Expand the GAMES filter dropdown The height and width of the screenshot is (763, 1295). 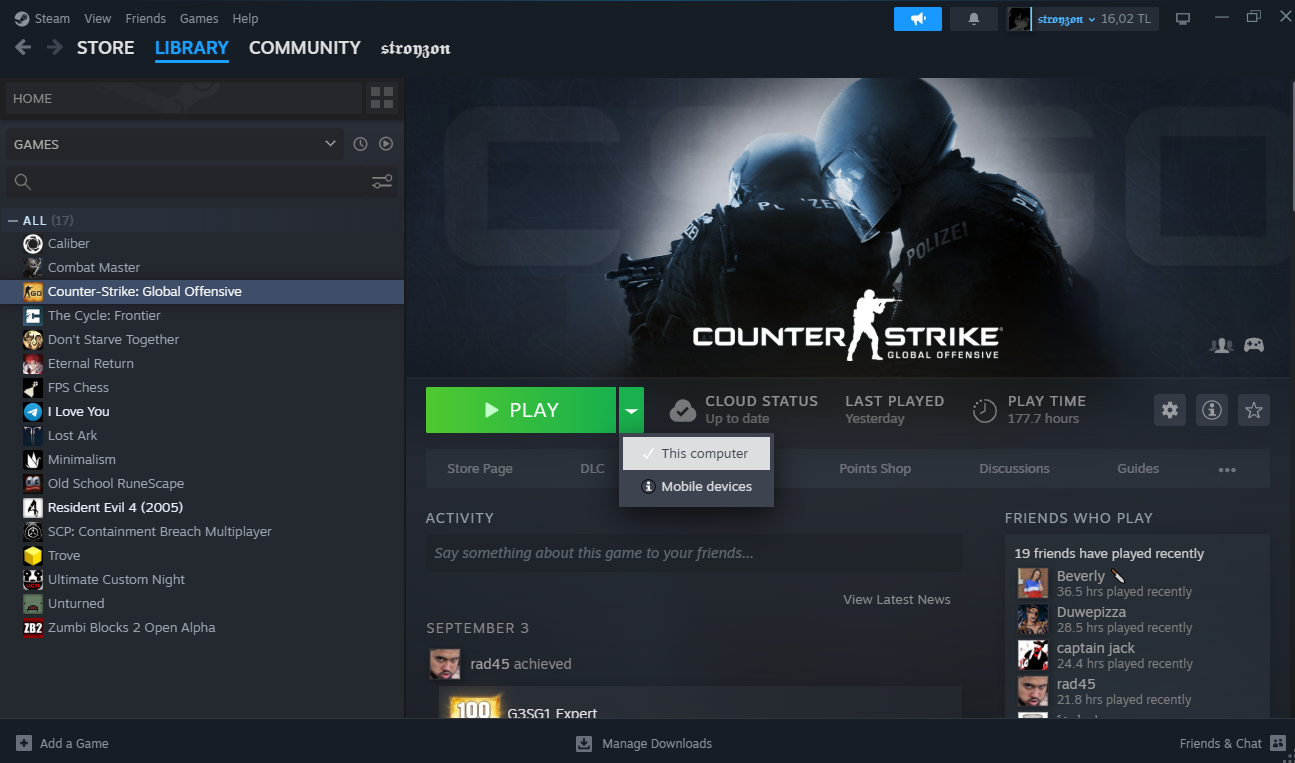175,144
